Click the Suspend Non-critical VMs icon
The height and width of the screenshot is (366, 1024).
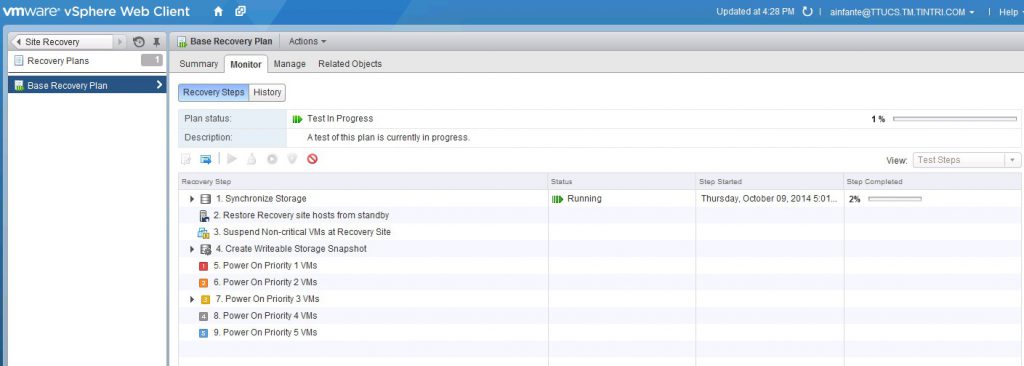point(203,232)
